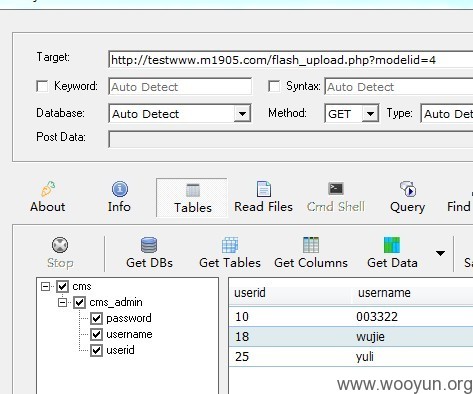Enable the Keyword checkbox
This screenshot has height=394, width=473.
(x=42, y=86)
